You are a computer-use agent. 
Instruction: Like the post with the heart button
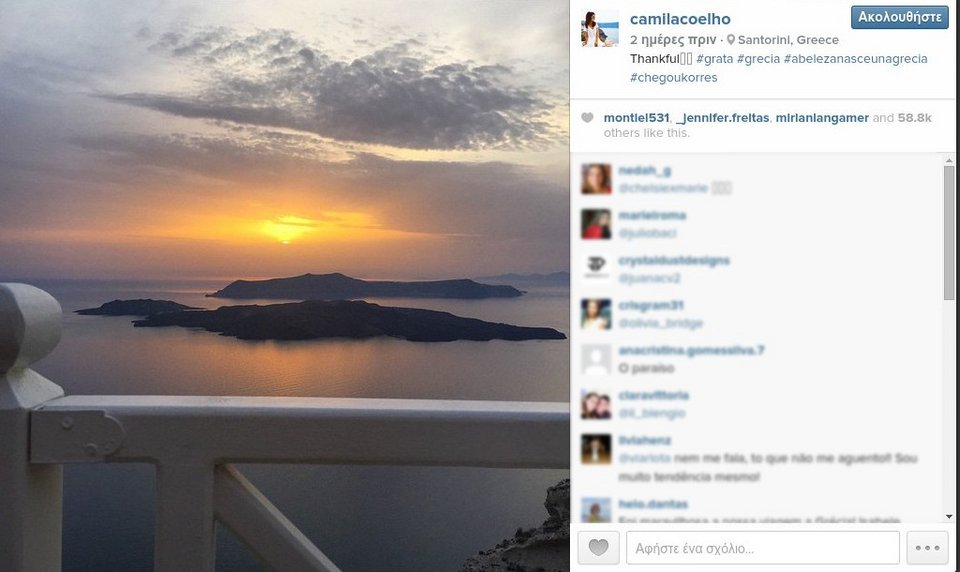pyautogui.click(x=598, y=547)
